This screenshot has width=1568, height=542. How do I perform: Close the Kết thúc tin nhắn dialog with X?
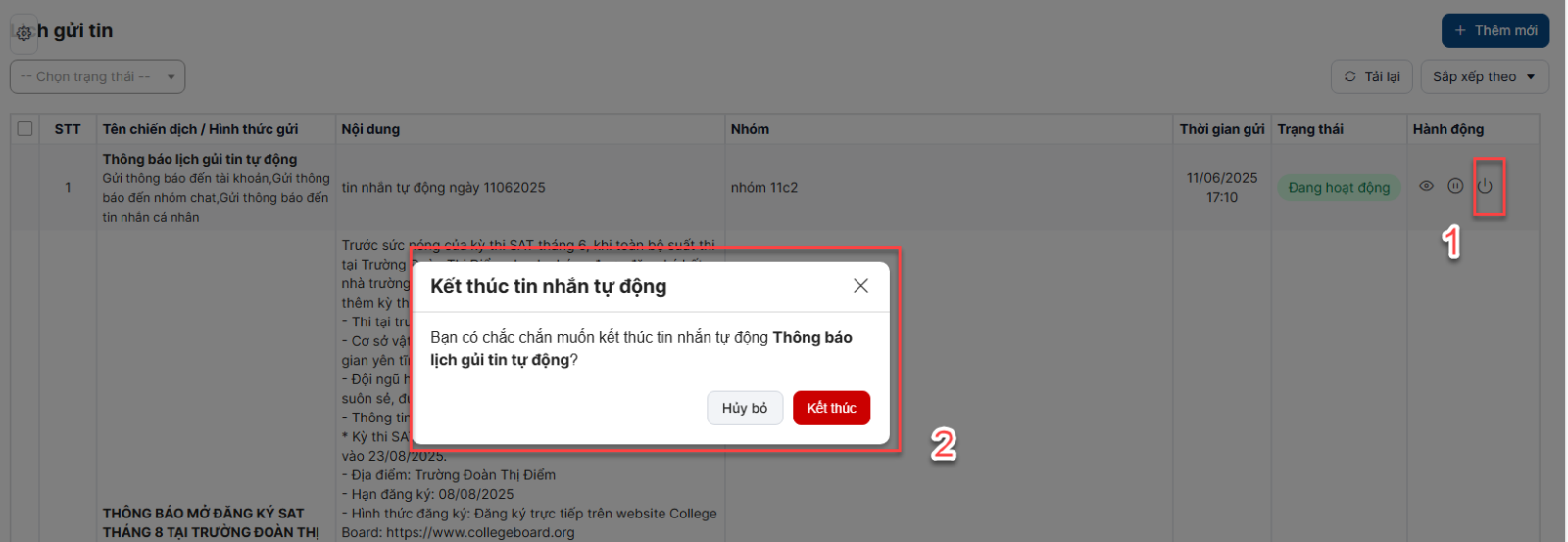coord(860,286)
